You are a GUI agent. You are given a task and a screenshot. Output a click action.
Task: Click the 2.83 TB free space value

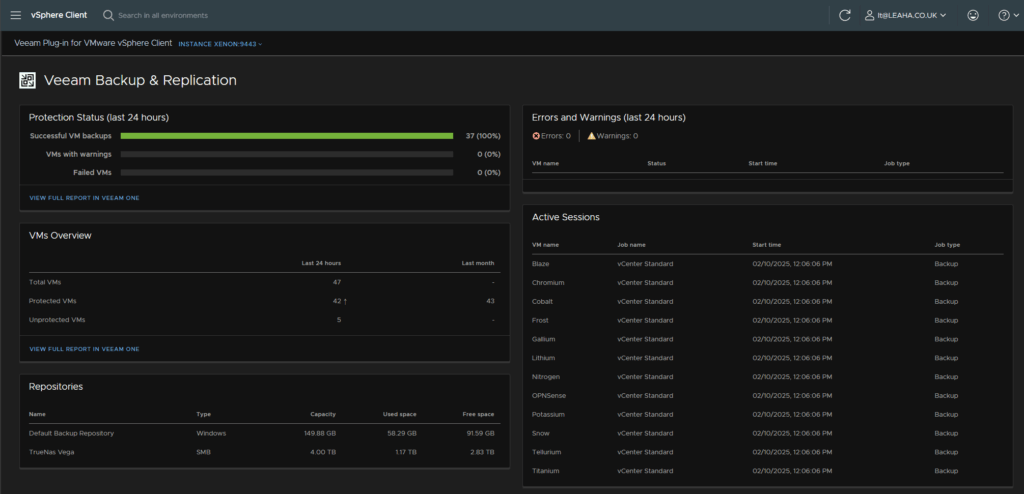coord(482,452)
